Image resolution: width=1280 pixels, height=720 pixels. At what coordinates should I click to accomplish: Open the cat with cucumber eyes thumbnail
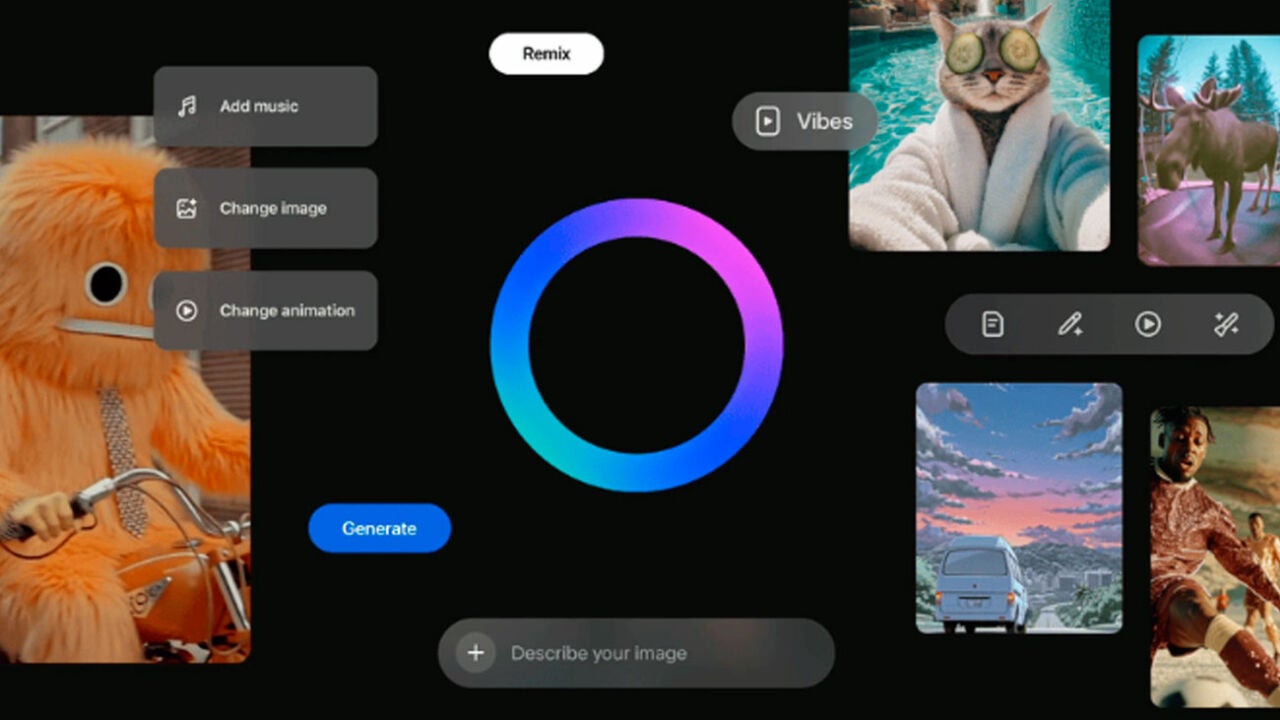point(978,125)
